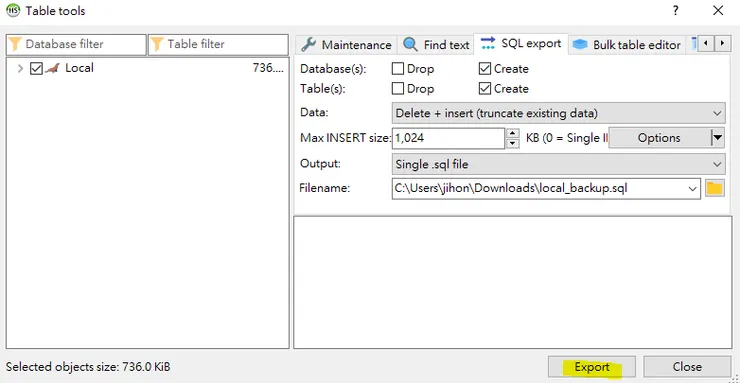
Task: Uncheck Create for Table(s)
Action: [x=485, y=89]
